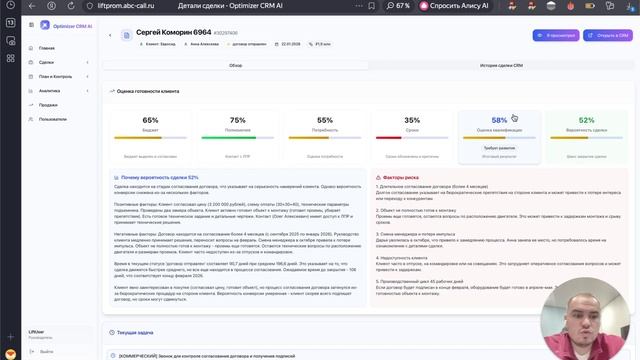Switch to the Обзор tab
This screenshot has height=360, width=640.
pos(236,65)
